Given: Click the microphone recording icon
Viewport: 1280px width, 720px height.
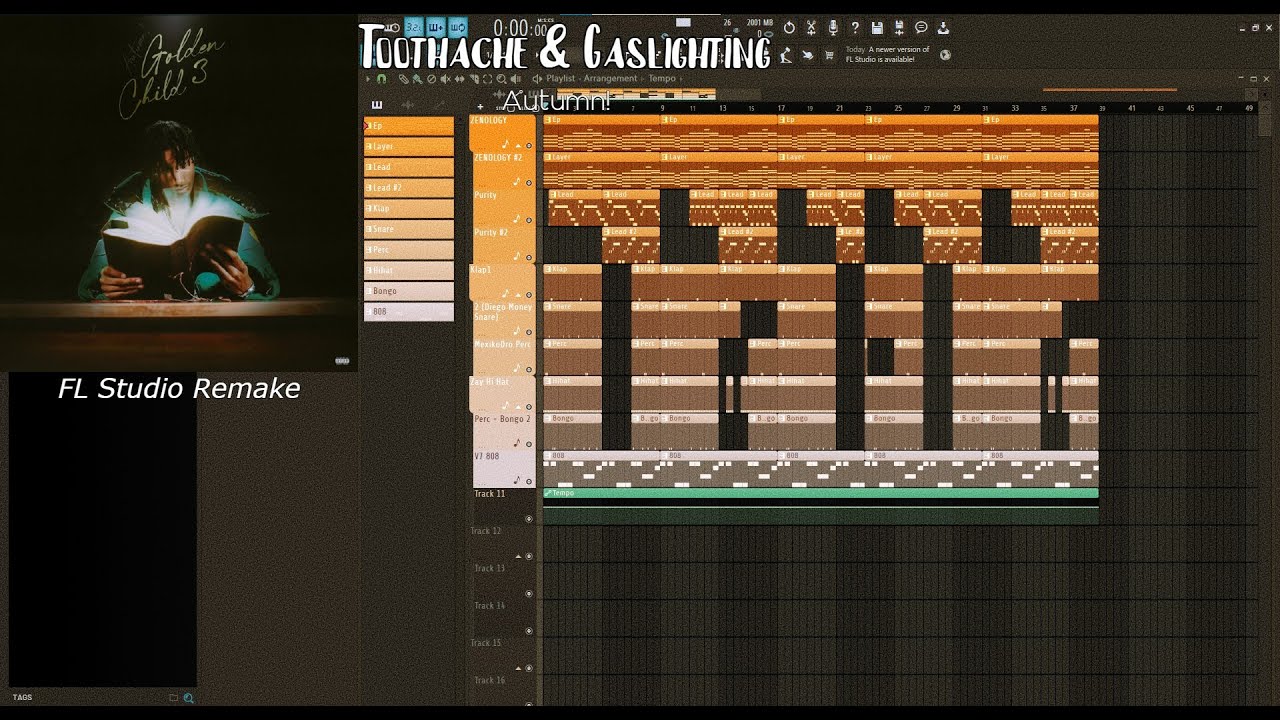Looking at the screenshot, I should (833, 28).
